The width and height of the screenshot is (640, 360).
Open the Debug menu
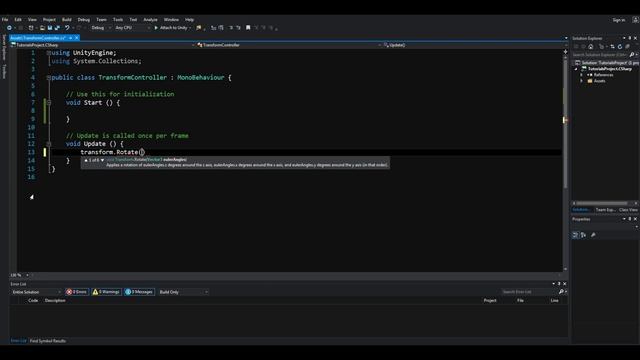coord(84,20)
